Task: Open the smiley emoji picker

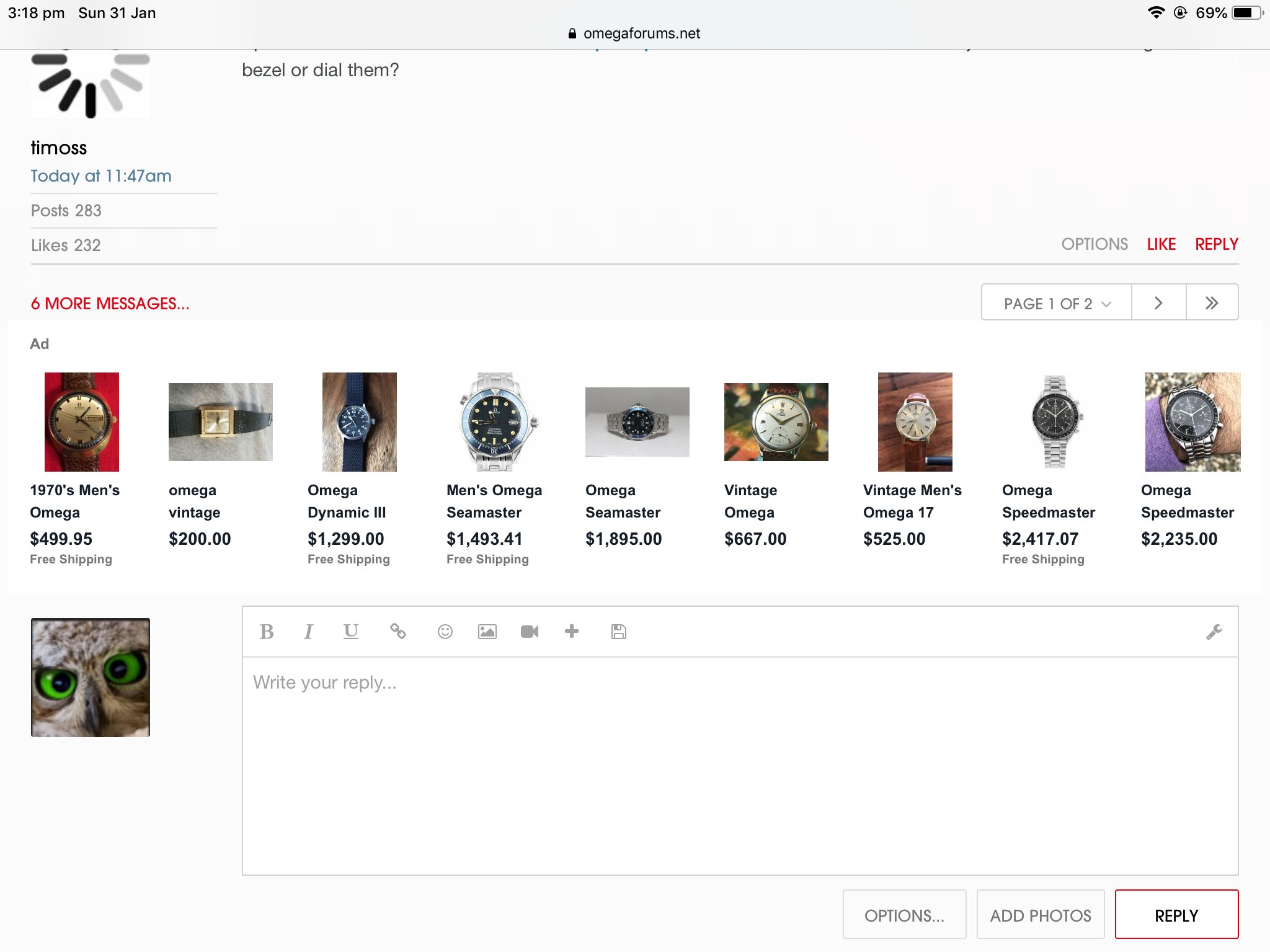Action: [445, 632]
